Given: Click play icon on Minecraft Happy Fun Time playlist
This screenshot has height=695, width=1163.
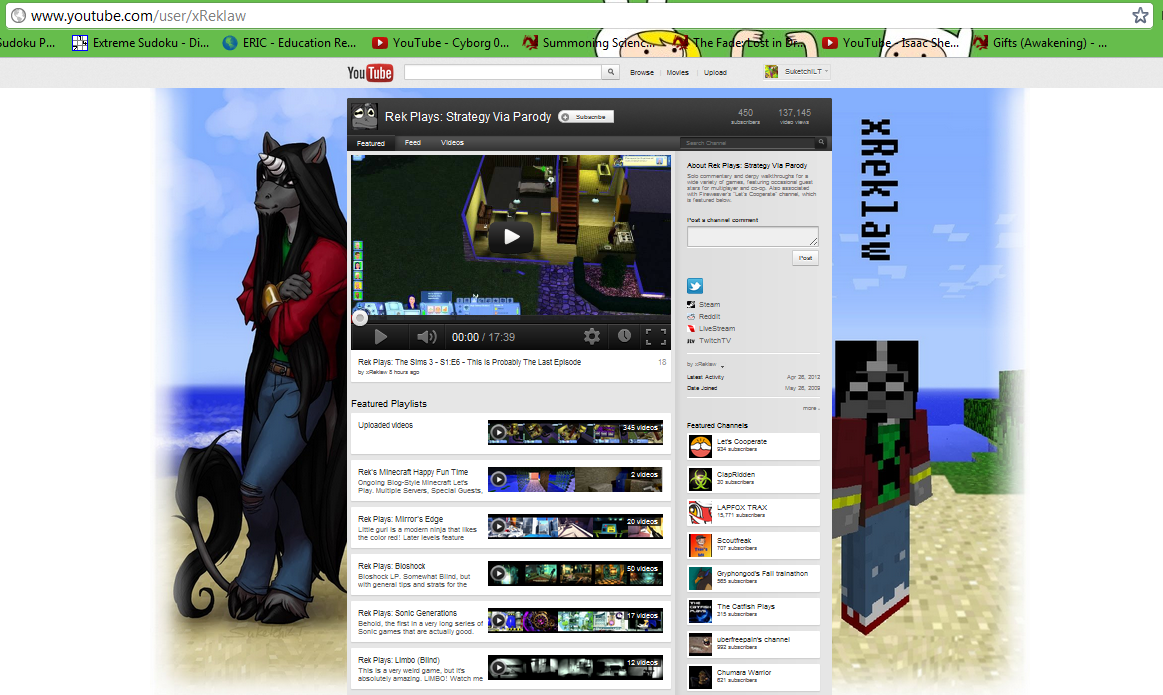Looking at the screenshot, I should 499,479.
